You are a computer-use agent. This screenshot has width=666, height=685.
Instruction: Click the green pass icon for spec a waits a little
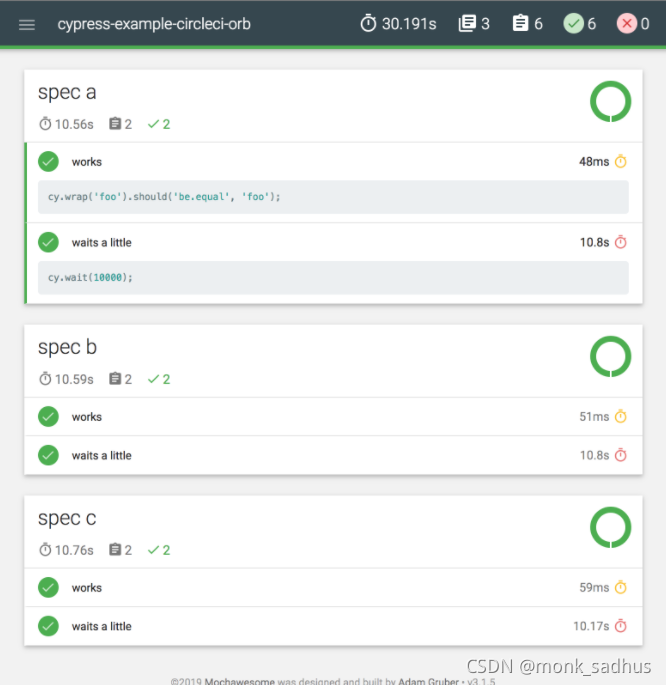pos(48,242)
